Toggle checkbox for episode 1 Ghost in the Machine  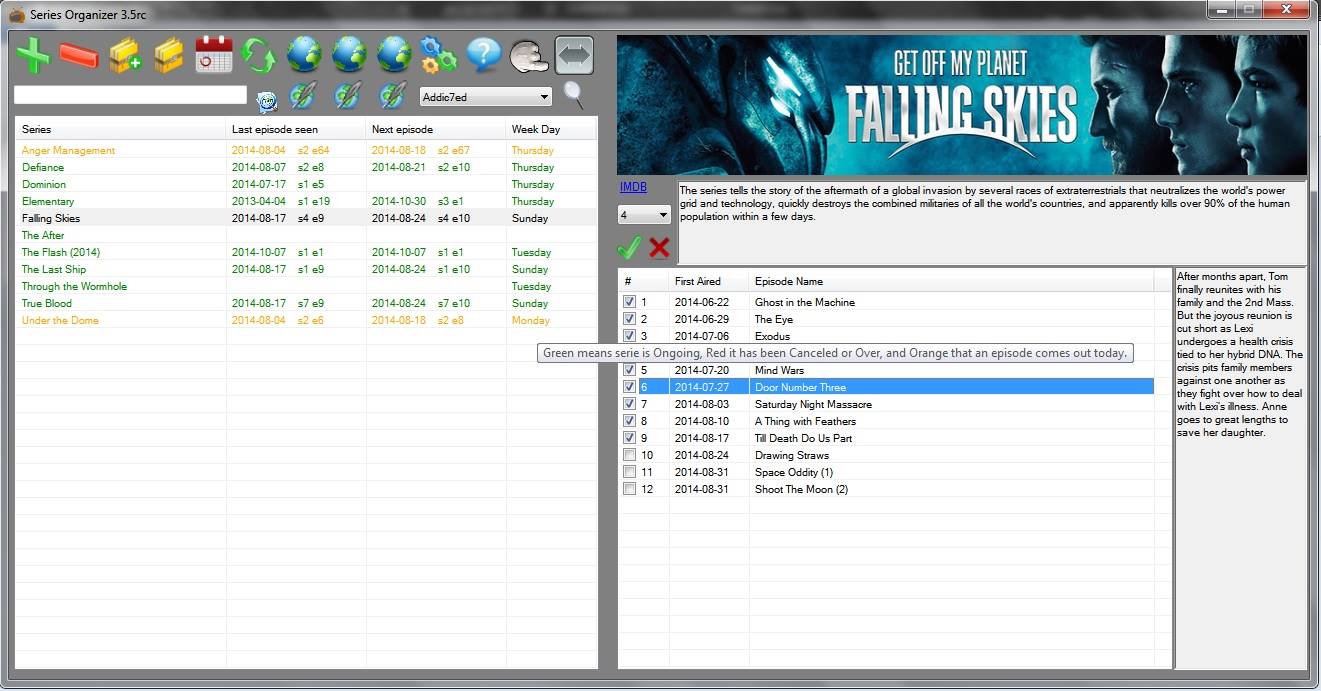coord(629,301)
